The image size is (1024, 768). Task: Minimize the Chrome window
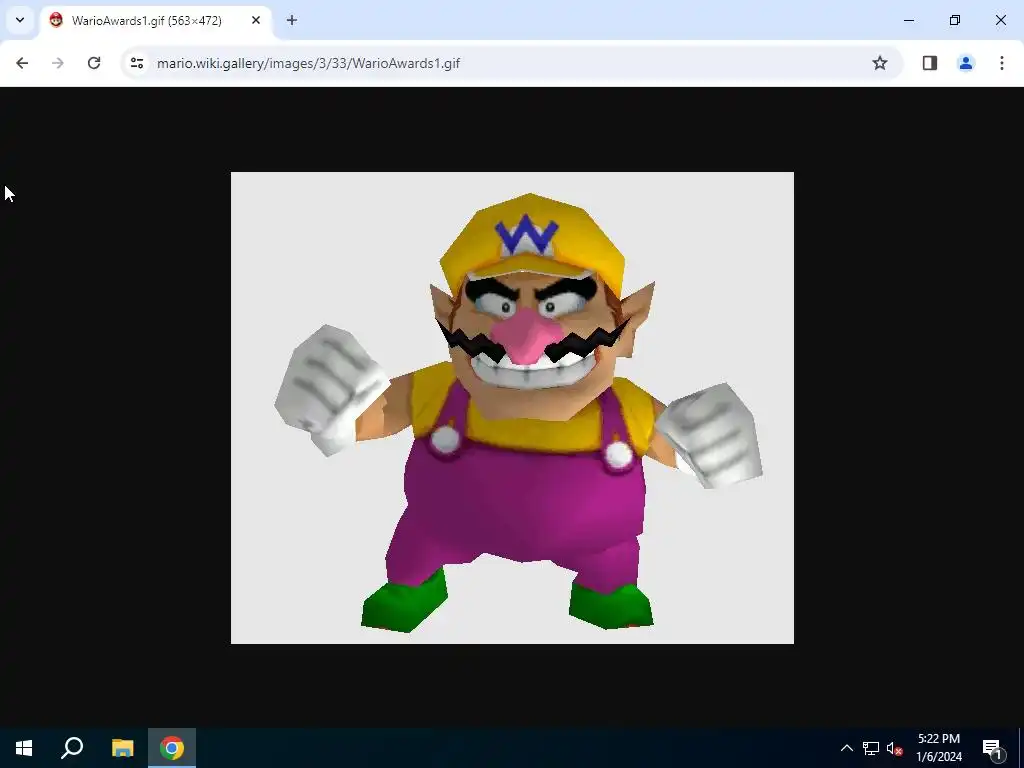pos(909,20)
